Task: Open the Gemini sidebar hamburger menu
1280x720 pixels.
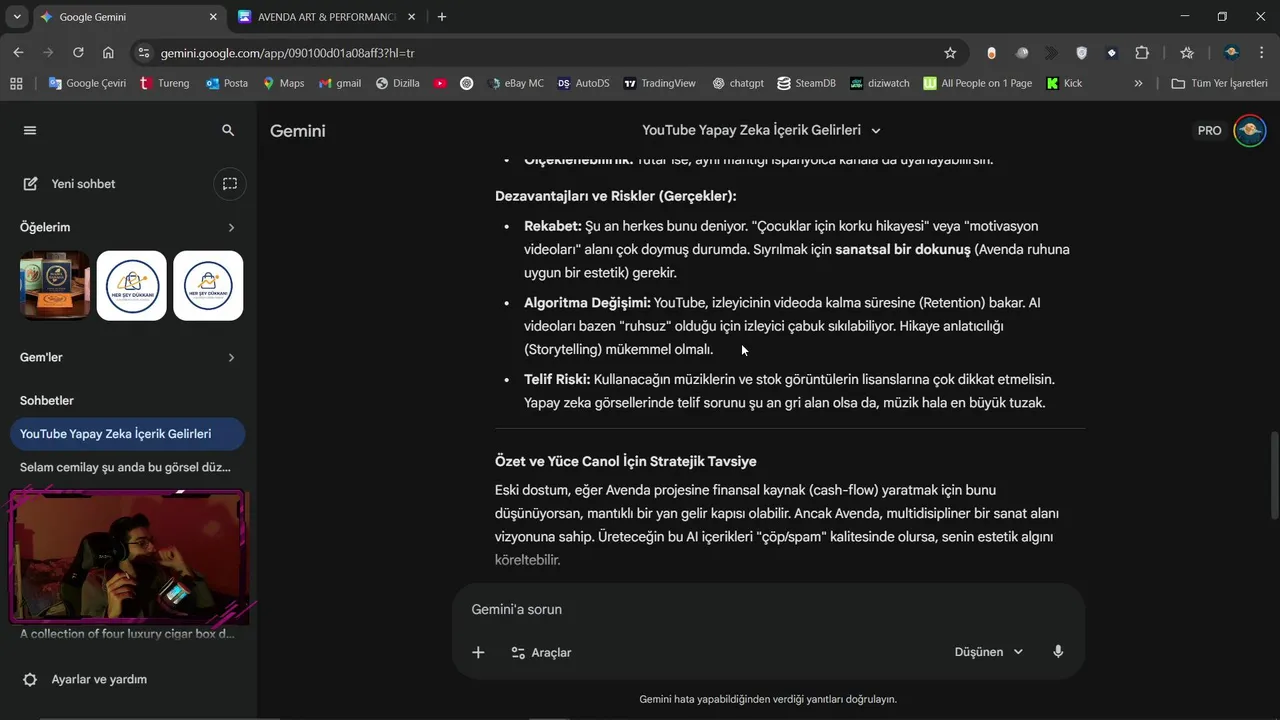Action: pyautogui.click(x=30, y=130)
